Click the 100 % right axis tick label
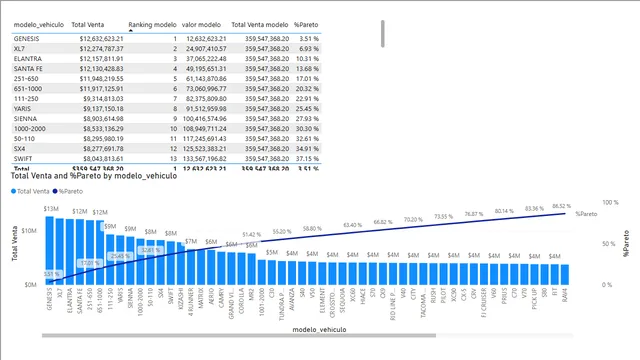Screen dimensions: 640x360 (610, 202)
